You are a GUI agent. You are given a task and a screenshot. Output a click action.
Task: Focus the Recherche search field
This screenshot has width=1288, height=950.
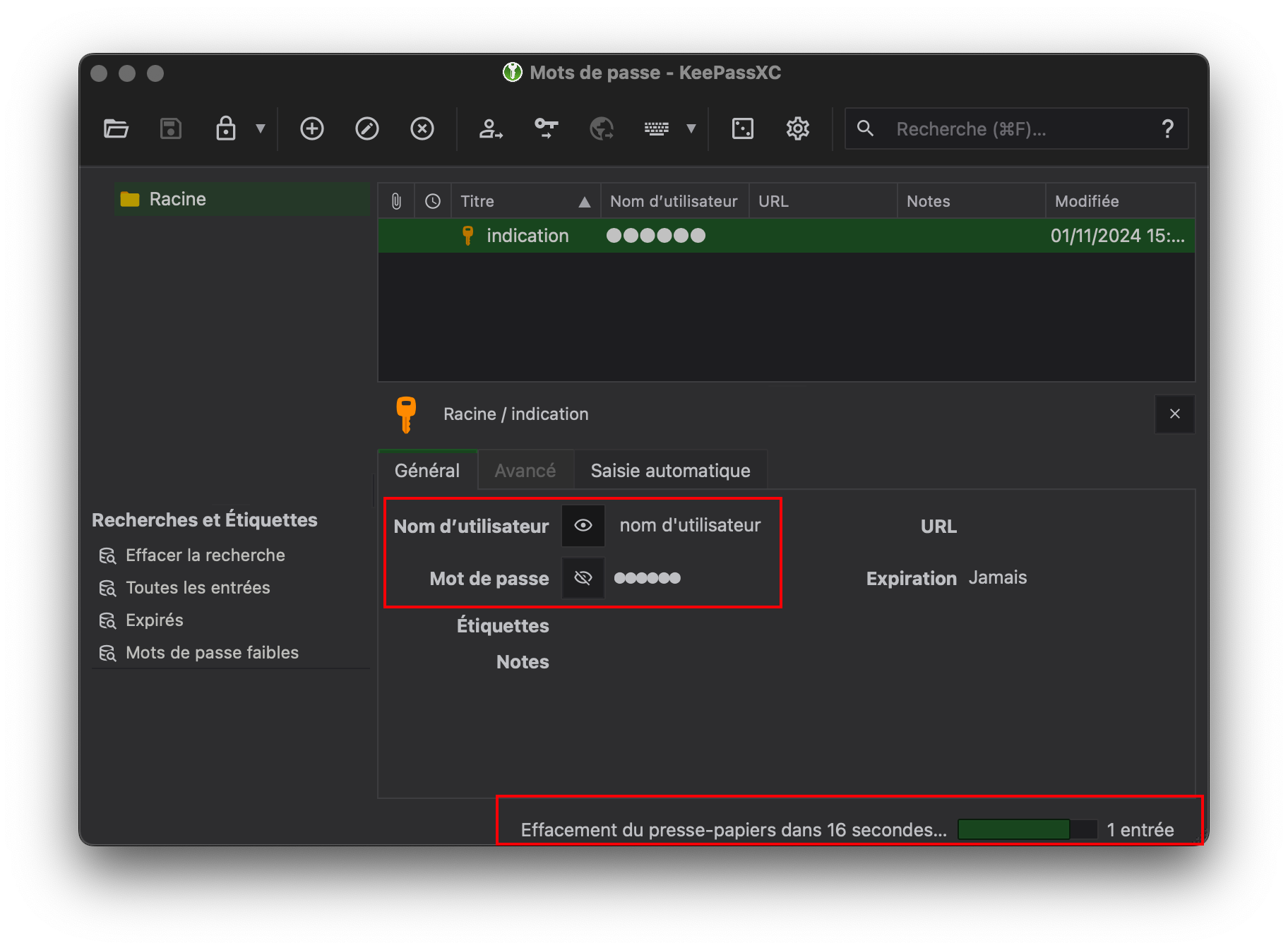coord(1017,129)
